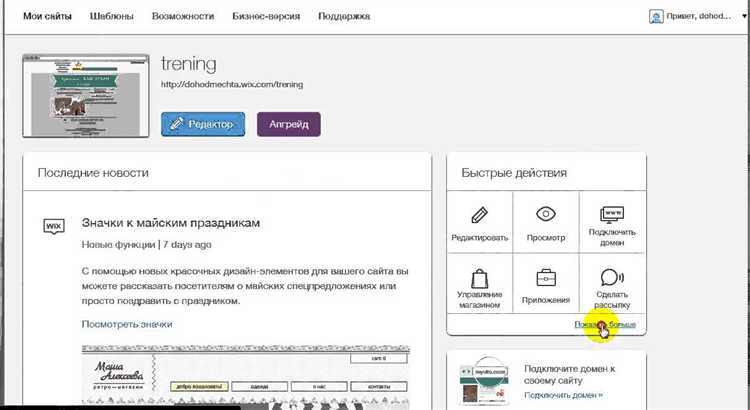The image size is (750, 410).
Task: Follow the Посмотреть значки link
Action: [x=127, y=324]
